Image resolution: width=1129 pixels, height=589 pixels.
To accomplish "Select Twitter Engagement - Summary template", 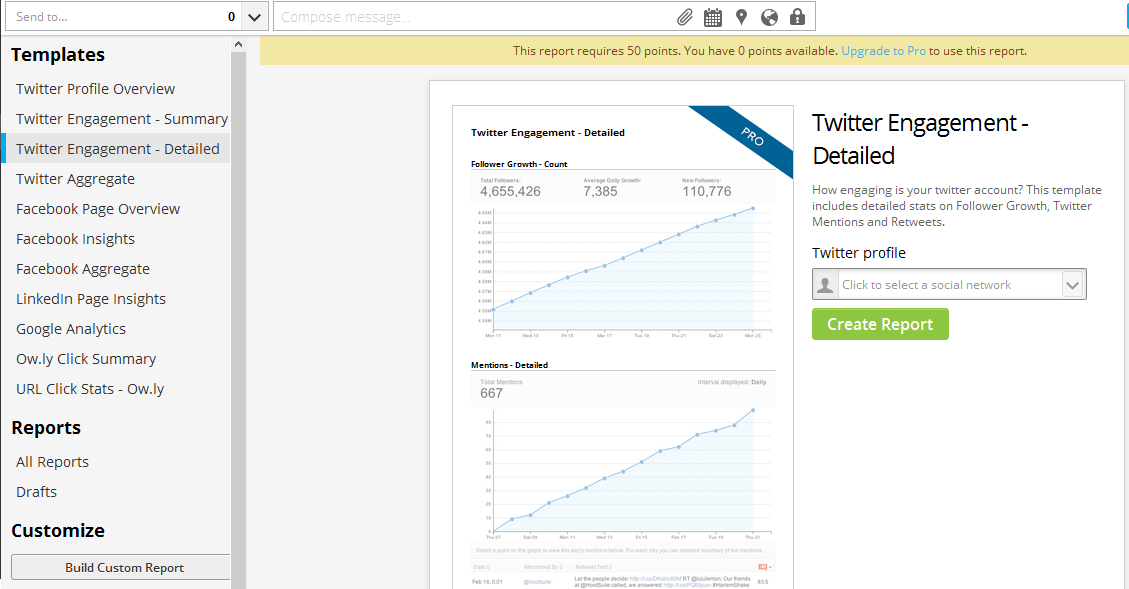I will point(122,119).
